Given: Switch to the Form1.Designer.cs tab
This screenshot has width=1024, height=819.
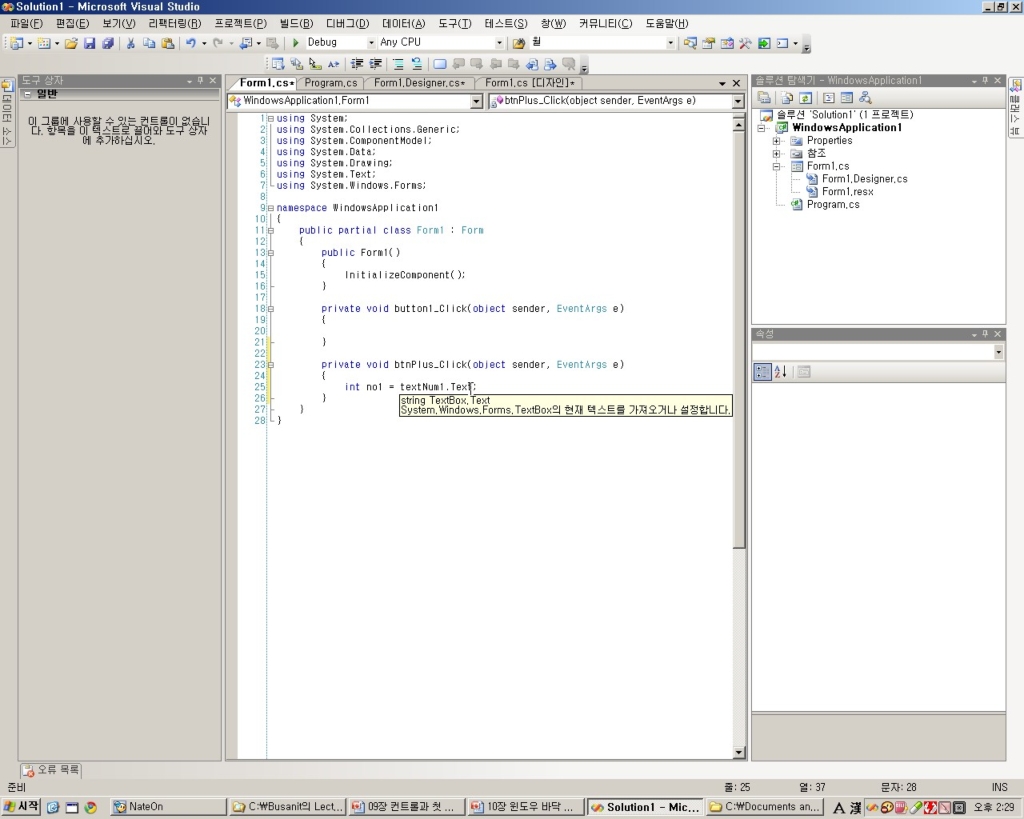Looking at the screenshot, I should 419,83.
